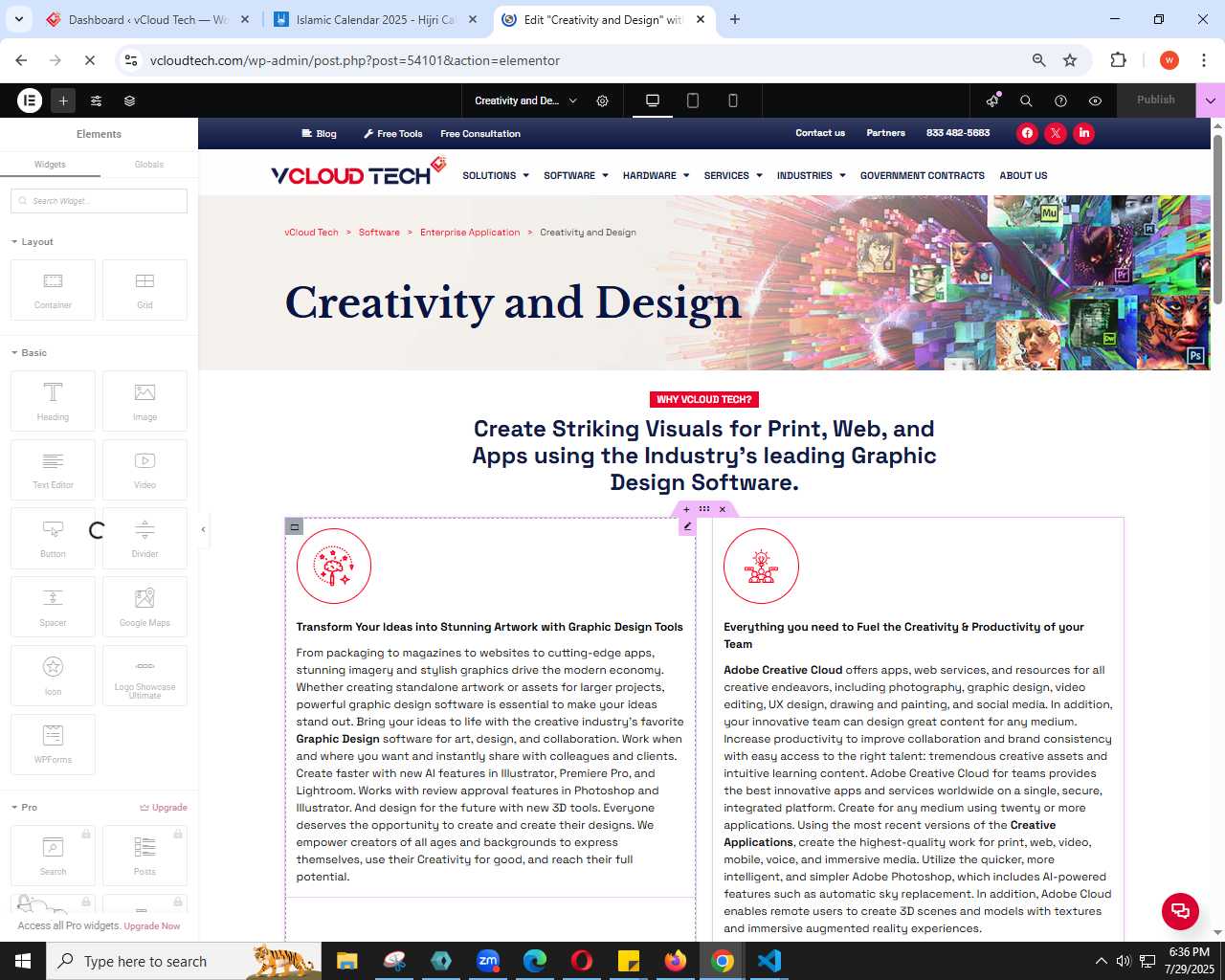Switch to the Widgets tab
The width and height of the screenshot is (1225, 980).
pyautogui.click(x=50, y=165)
